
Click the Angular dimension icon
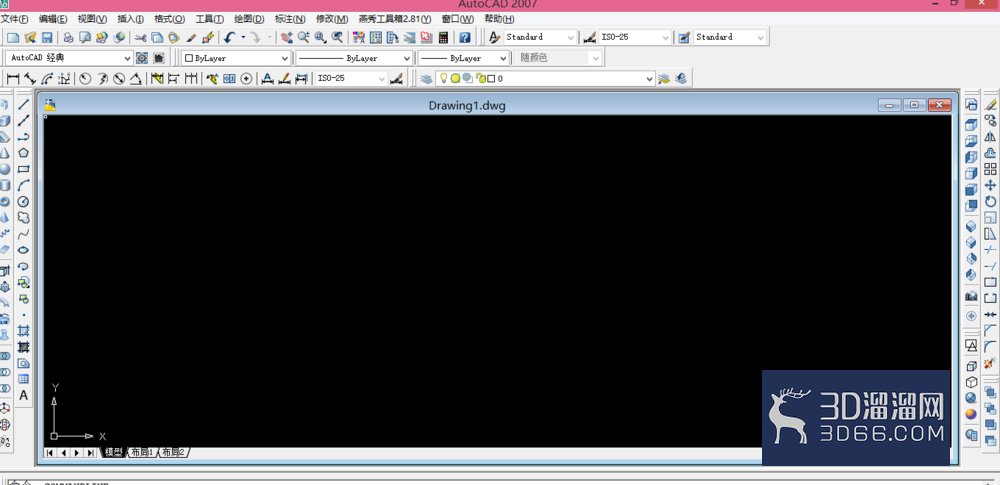coord(135,78)
